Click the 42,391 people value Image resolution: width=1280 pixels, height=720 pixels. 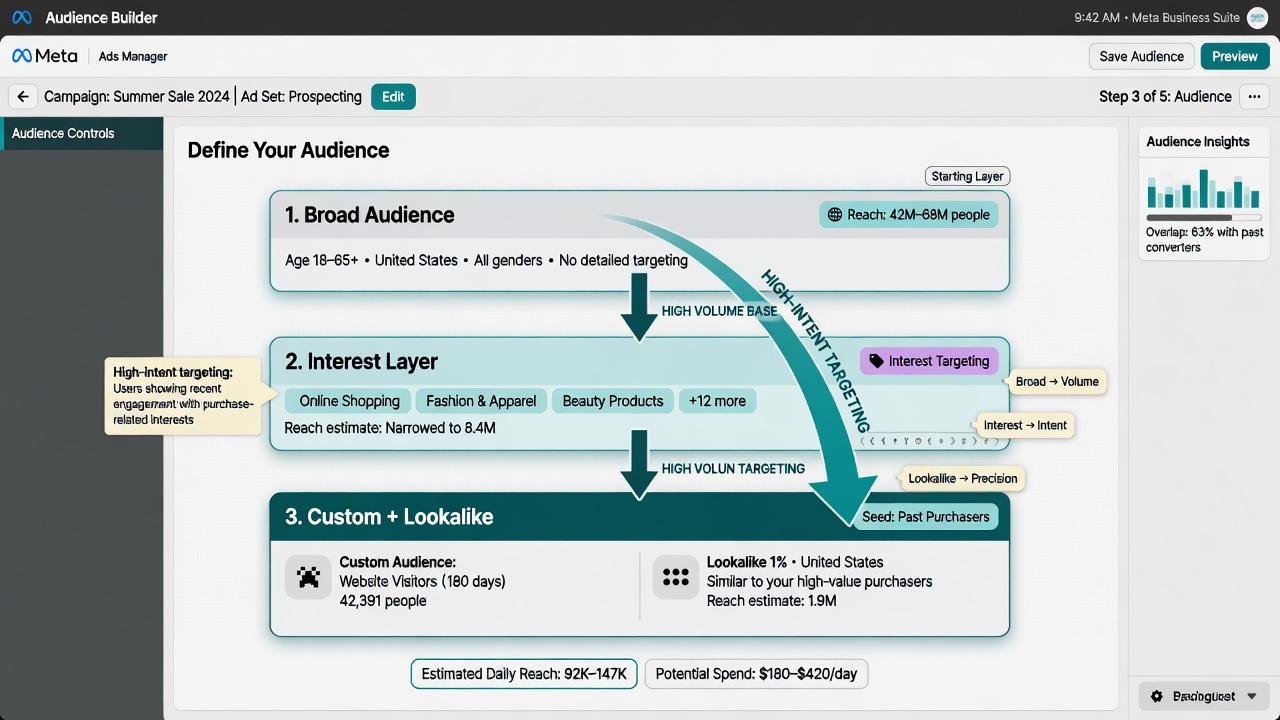(x=383, y=601)
